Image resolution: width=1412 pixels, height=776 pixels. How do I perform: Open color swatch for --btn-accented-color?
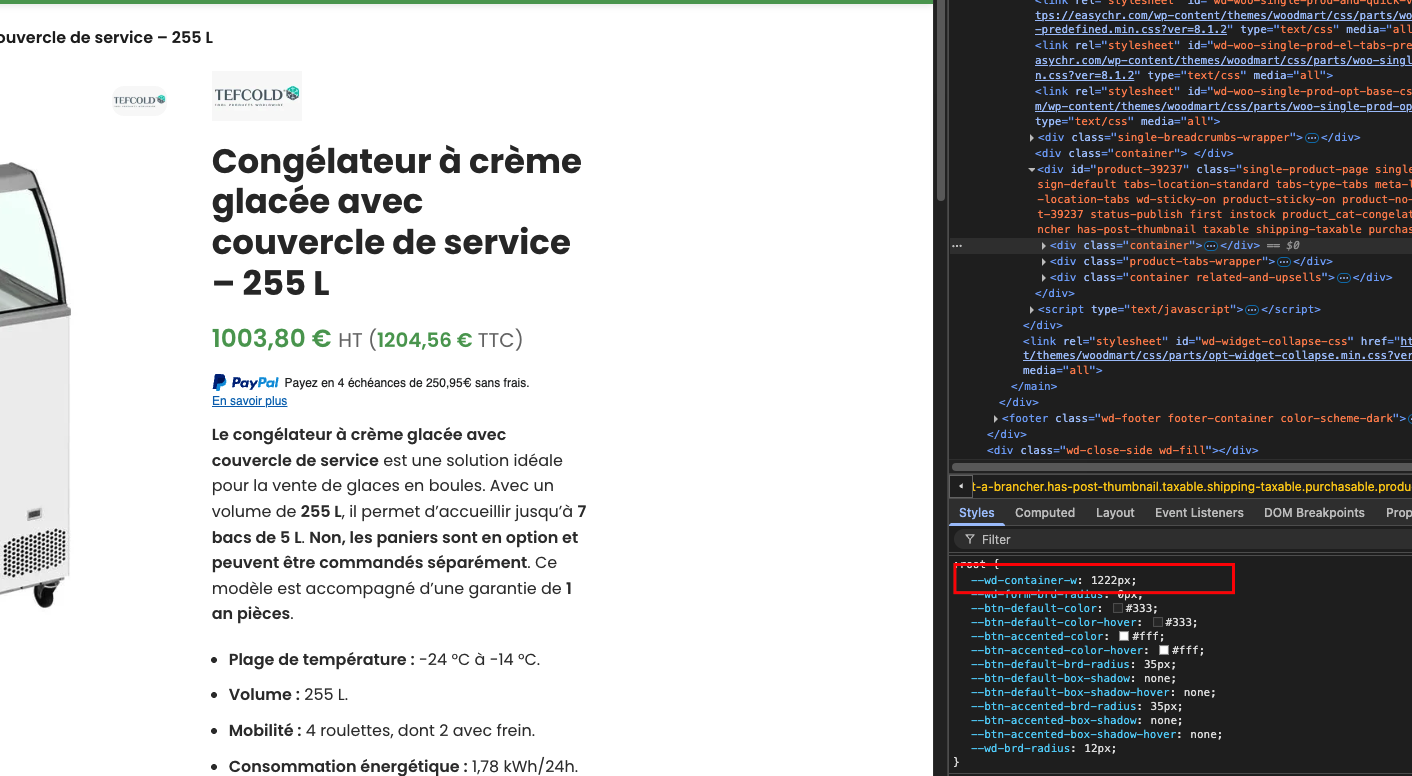[x=1124, y=636]
